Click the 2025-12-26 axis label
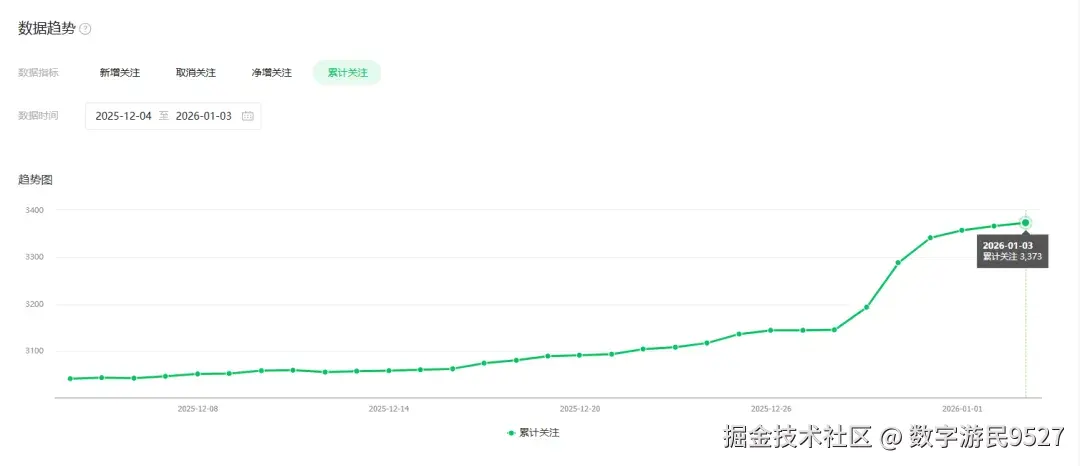This screenshot has width=1080, height=466. [771, 408]
